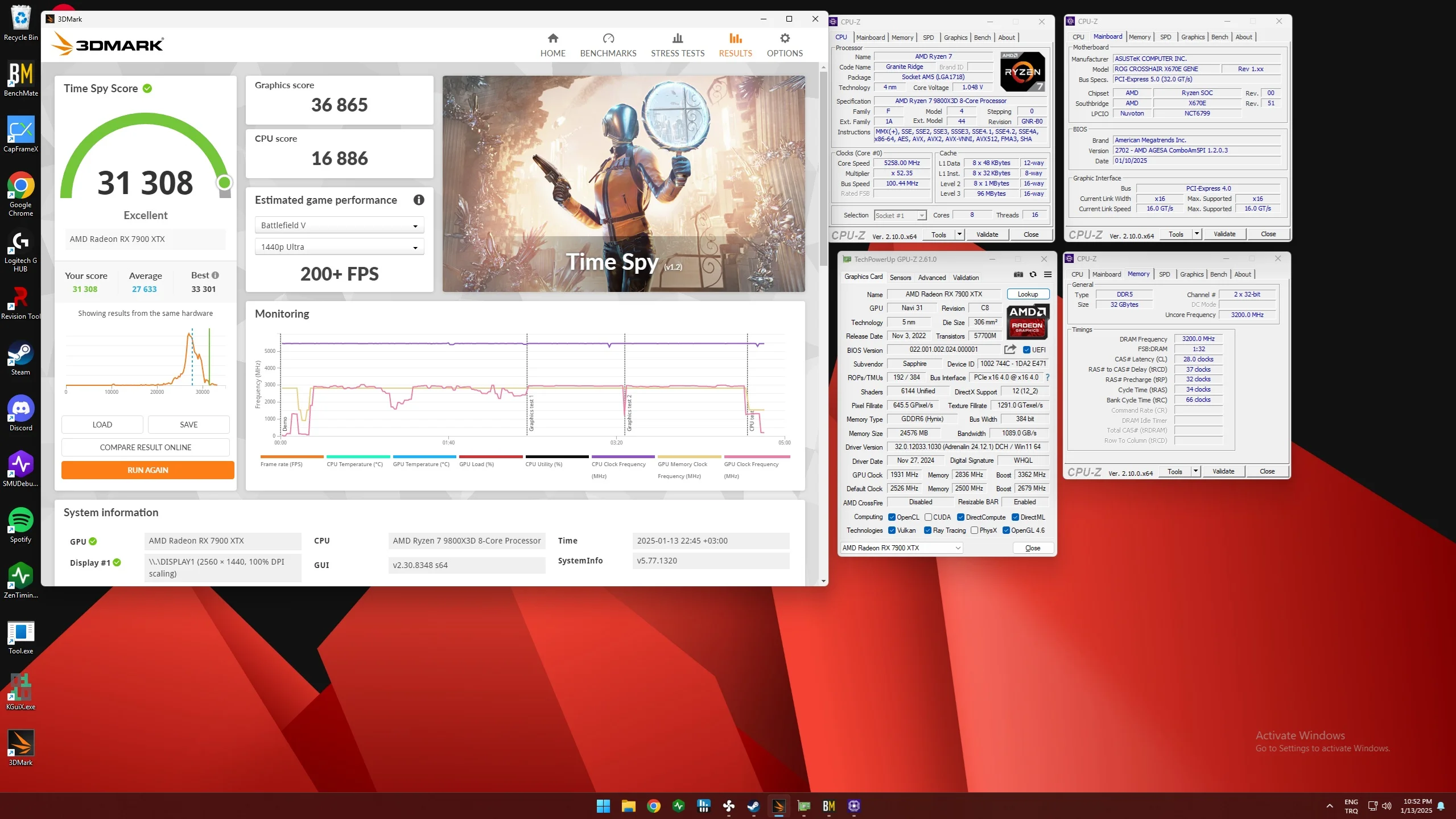Open the SPD tab in CPU-Z Memory window
This screenshot has height=819, width=1456.
pyautogui.click(x=1164, y=274)
